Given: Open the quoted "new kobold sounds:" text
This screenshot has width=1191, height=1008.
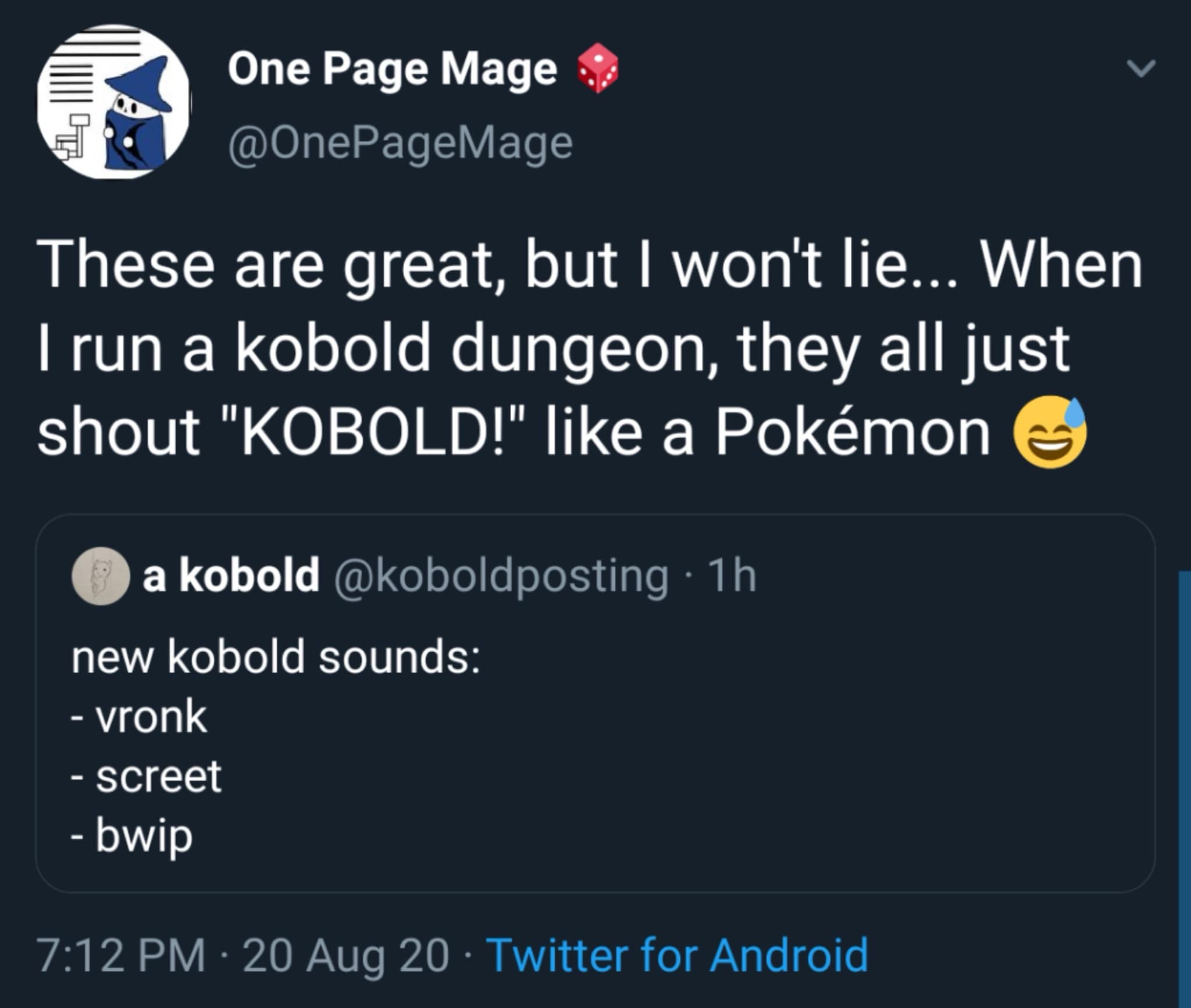Looking at the screenshot, I should [x=276, y=656].
